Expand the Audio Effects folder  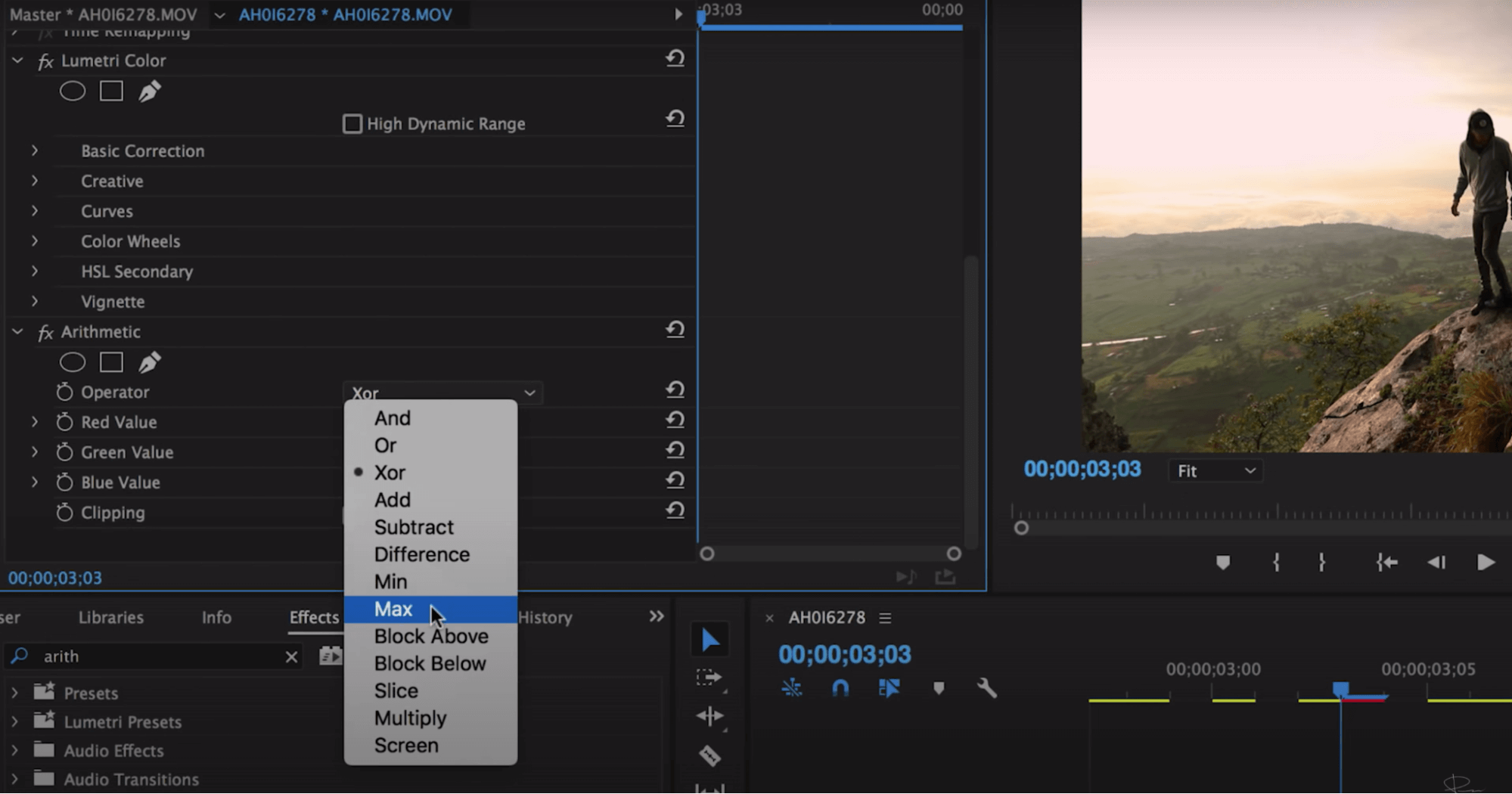click(x=14, y=751)
